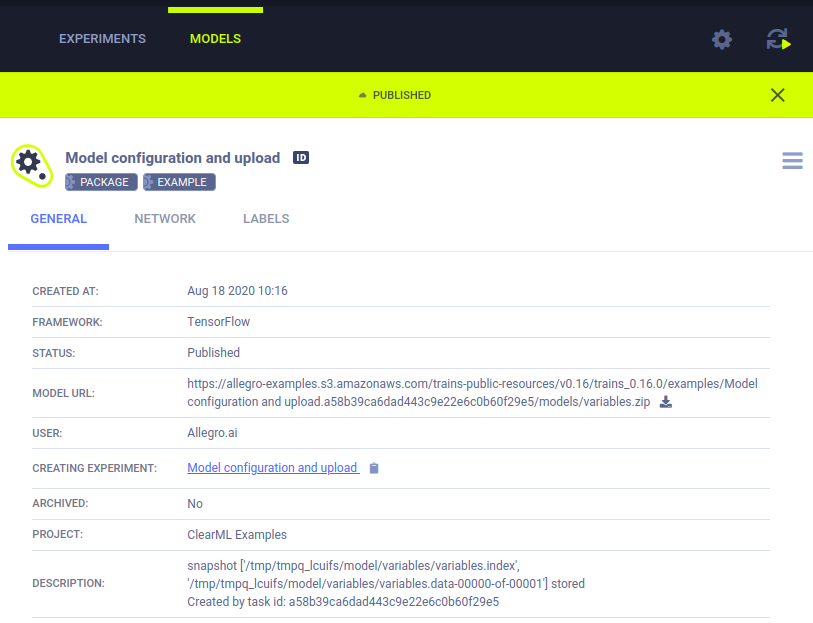Open the General tab
Image resolution: width=813 pixels, height=623 pixels.
pyautogui.click(x=58, y=219)
